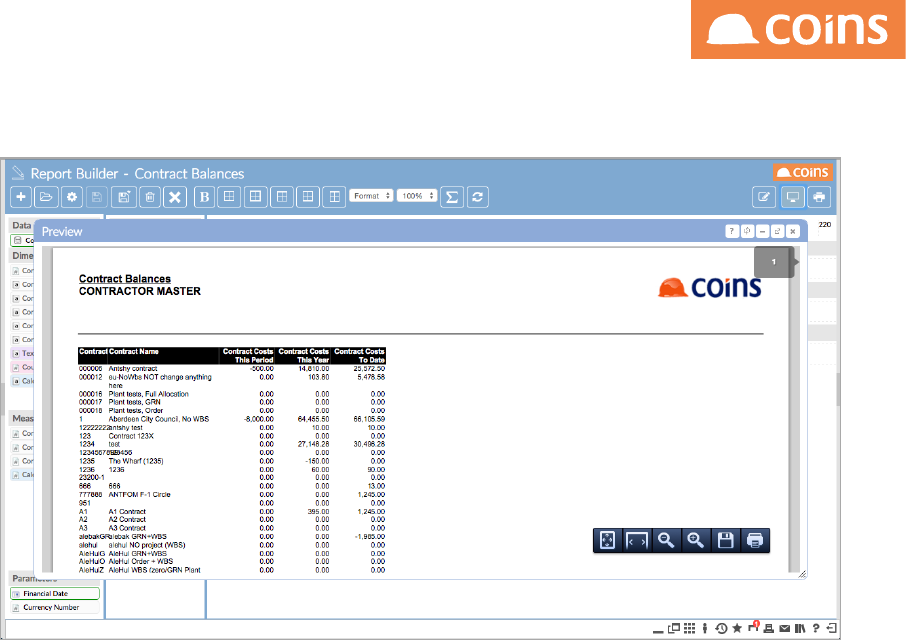The image size is (906, 640).
Task: Click Fit width icon in preview toolbar
Action: click(637, 541)
